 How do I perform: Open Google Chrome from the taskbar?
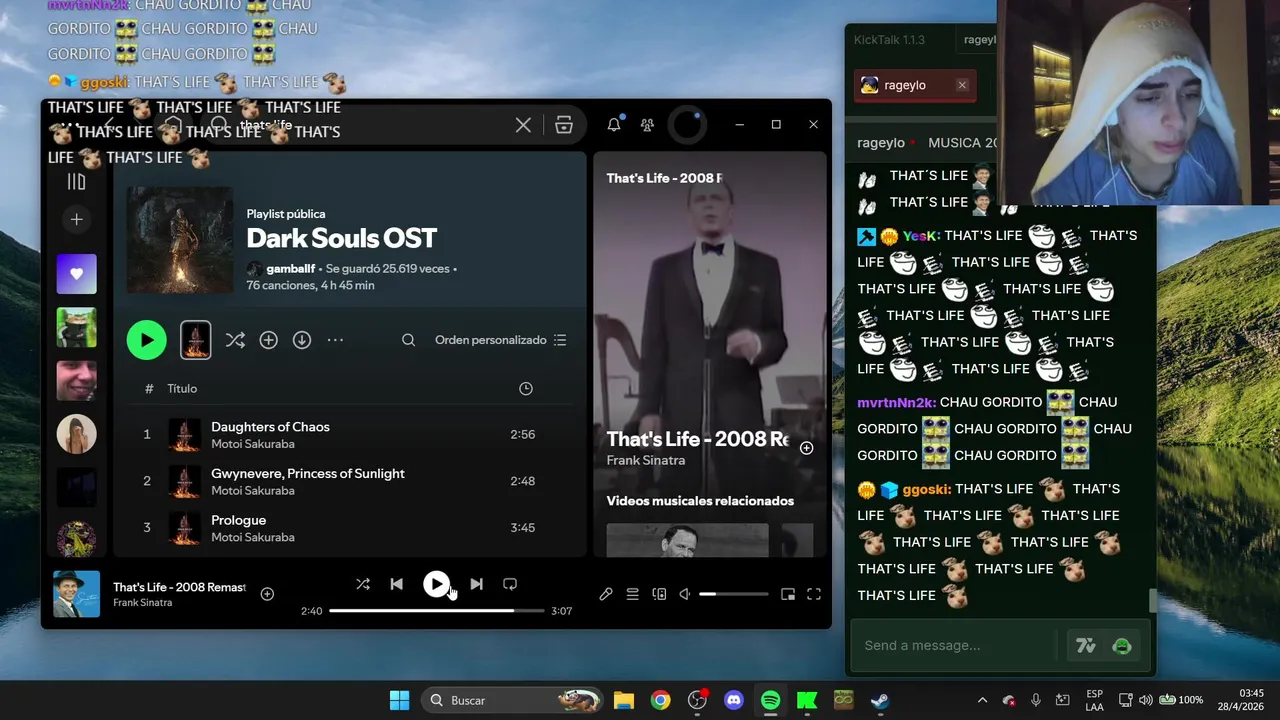[660, 700]
